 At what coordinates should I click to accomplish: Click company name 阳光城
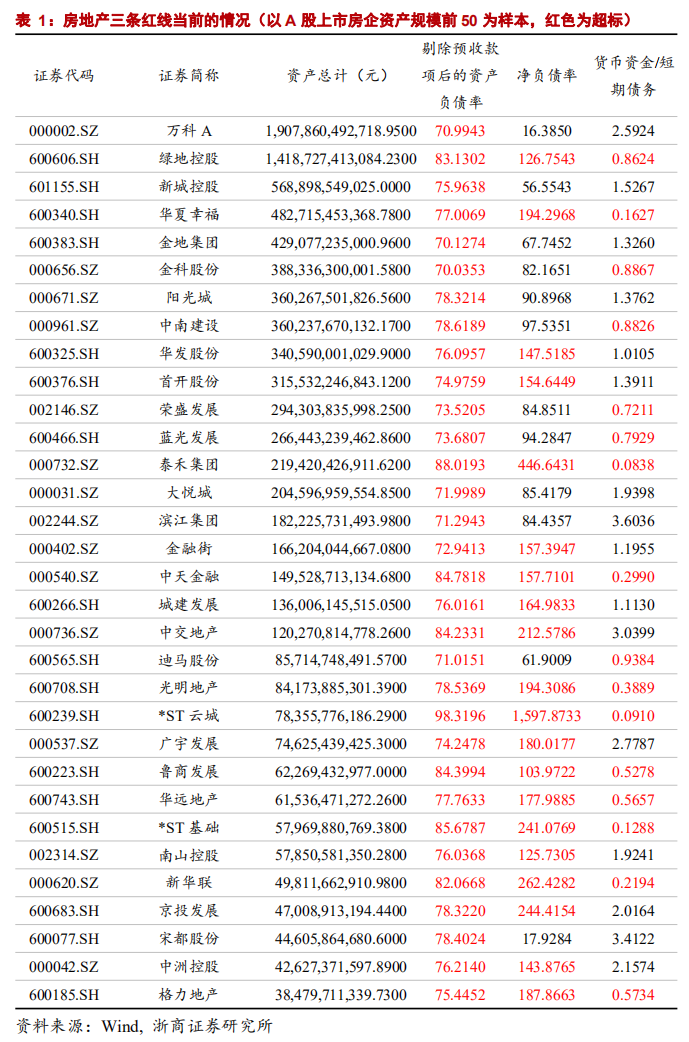click(x=189, y=298)
